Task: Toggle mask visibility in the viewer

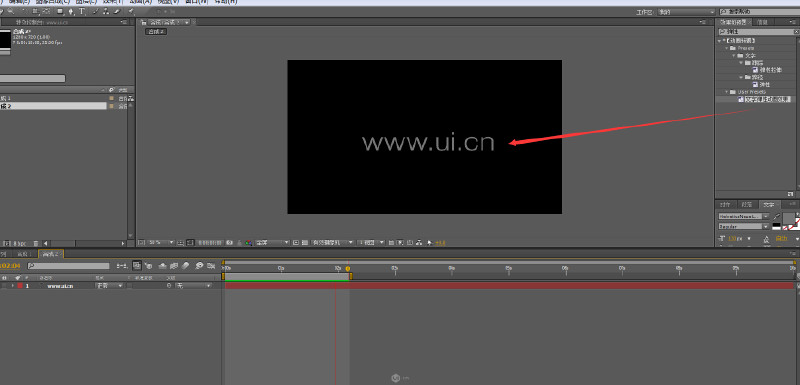Action: pos(190,243)
